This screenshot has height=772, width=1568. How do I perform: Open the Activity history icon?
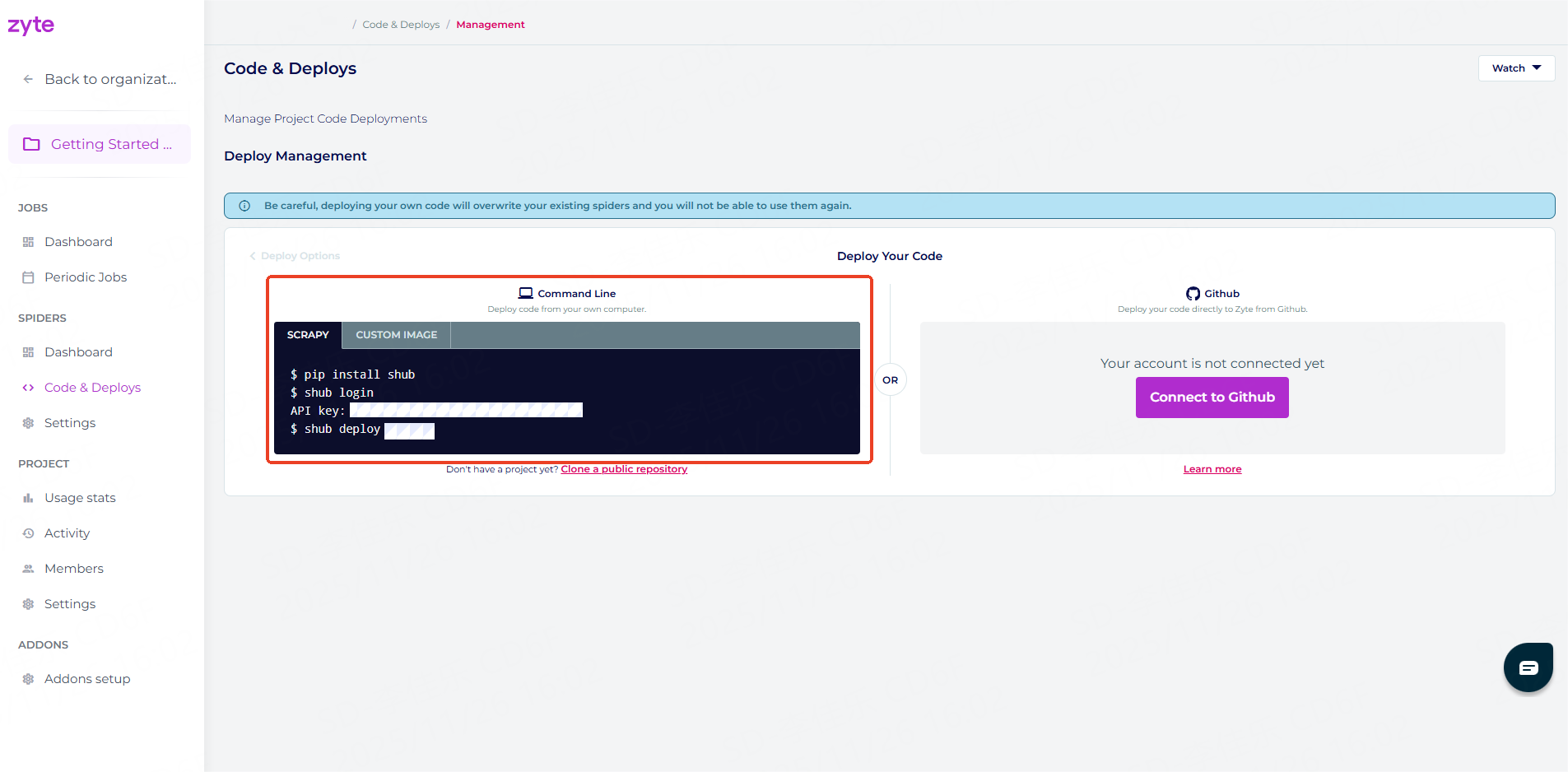pos(29,532)
